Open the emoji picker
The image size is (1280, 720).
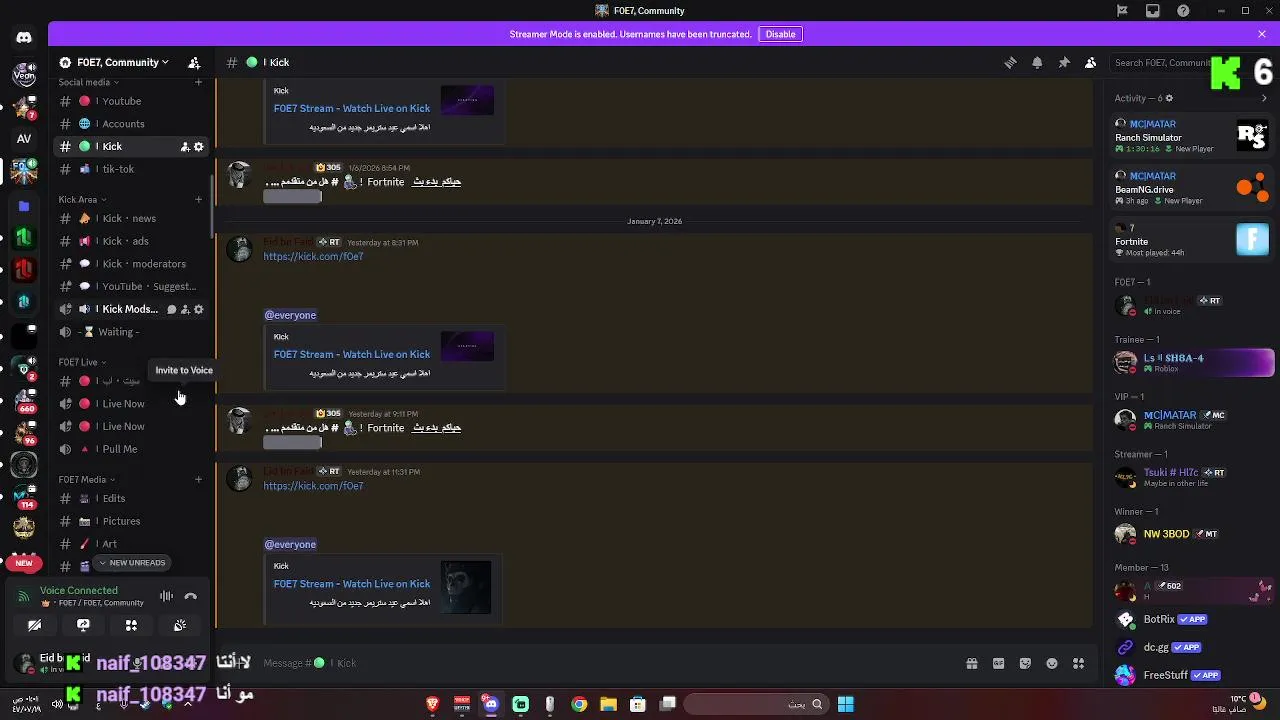tap(1051, 663)
